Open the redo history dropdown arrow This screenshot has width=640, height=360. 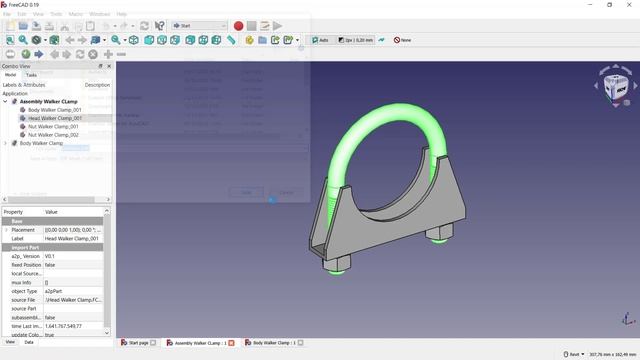click(133, 26)
